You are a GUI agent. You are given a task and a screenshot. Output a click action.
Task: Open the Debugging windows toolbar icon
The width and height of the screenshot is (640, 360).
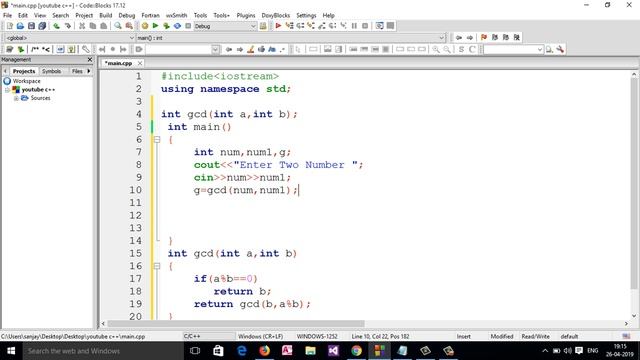coord(380,26)
